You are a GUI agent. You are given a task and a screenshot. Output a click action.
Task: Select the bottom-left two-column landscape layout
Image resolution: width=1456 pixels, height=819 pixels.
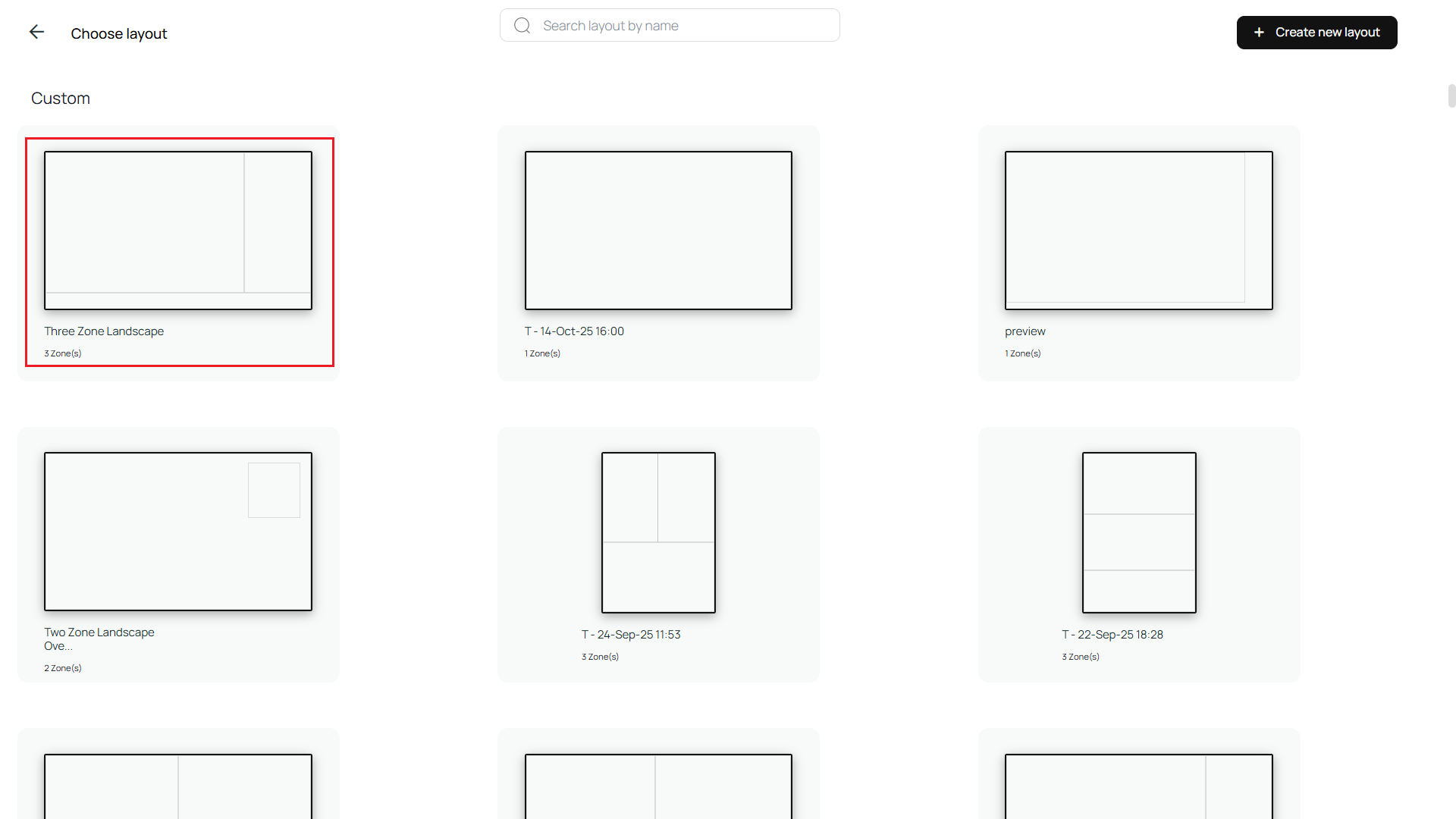[x=178, y=786]
